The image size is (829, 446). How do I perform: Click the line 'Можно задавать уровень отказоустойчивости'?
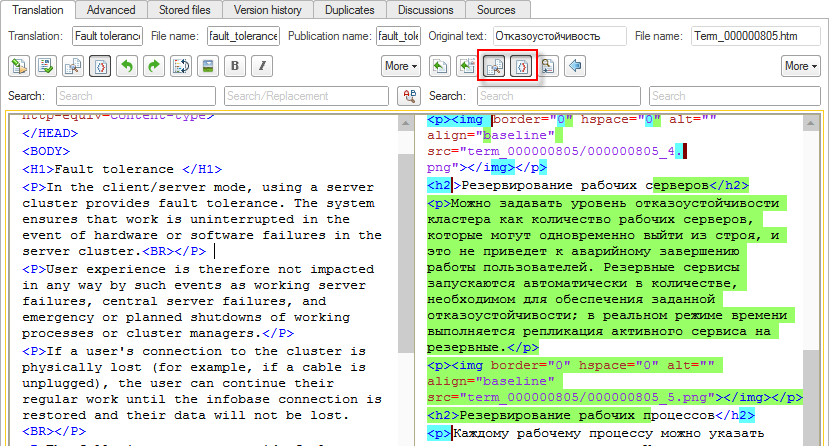[x=615, y=203]
